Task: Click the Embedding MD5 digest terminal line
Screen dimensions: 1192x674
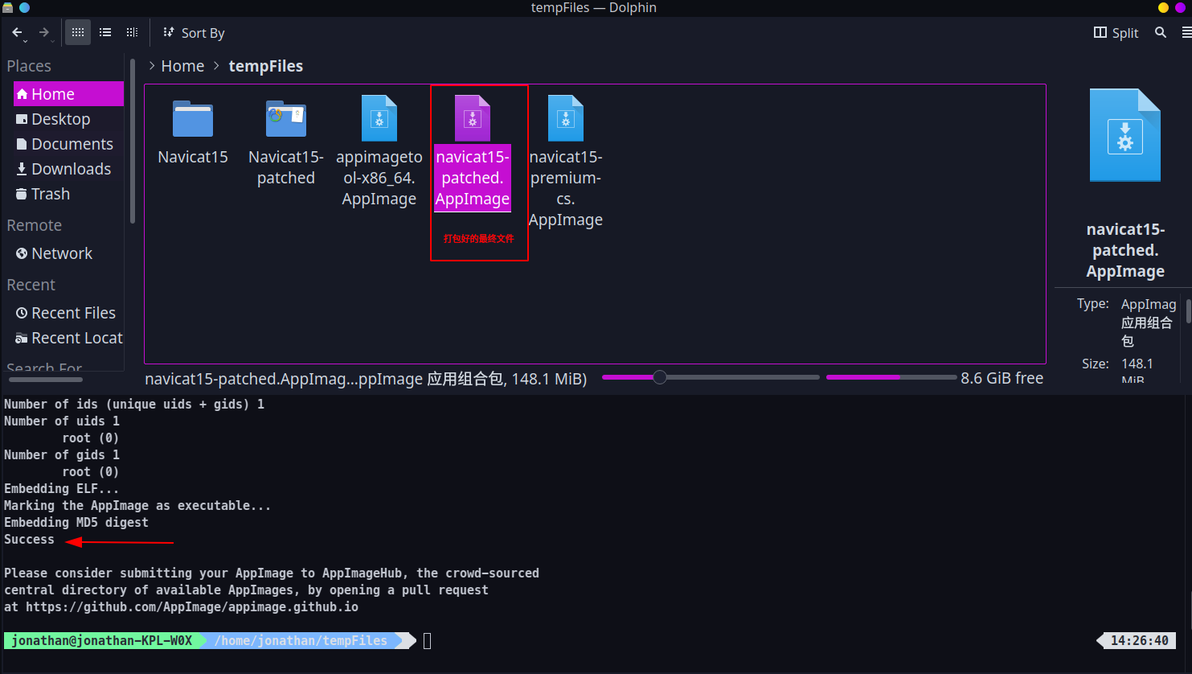Action: pos(76,523)
